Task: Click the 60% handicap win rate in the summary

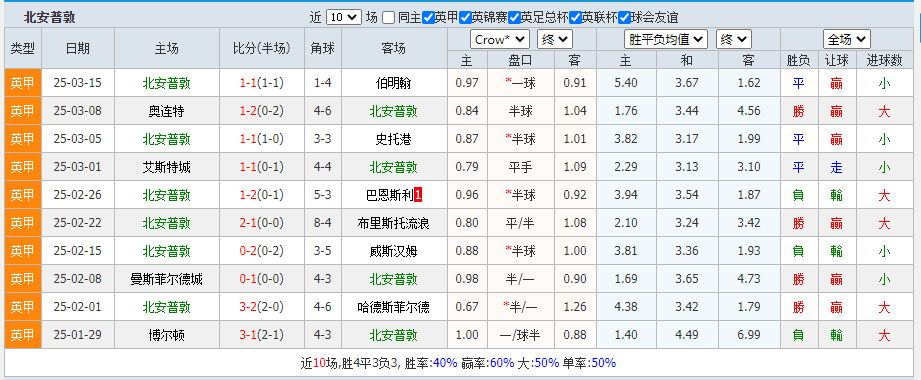Action: (502, 363)
